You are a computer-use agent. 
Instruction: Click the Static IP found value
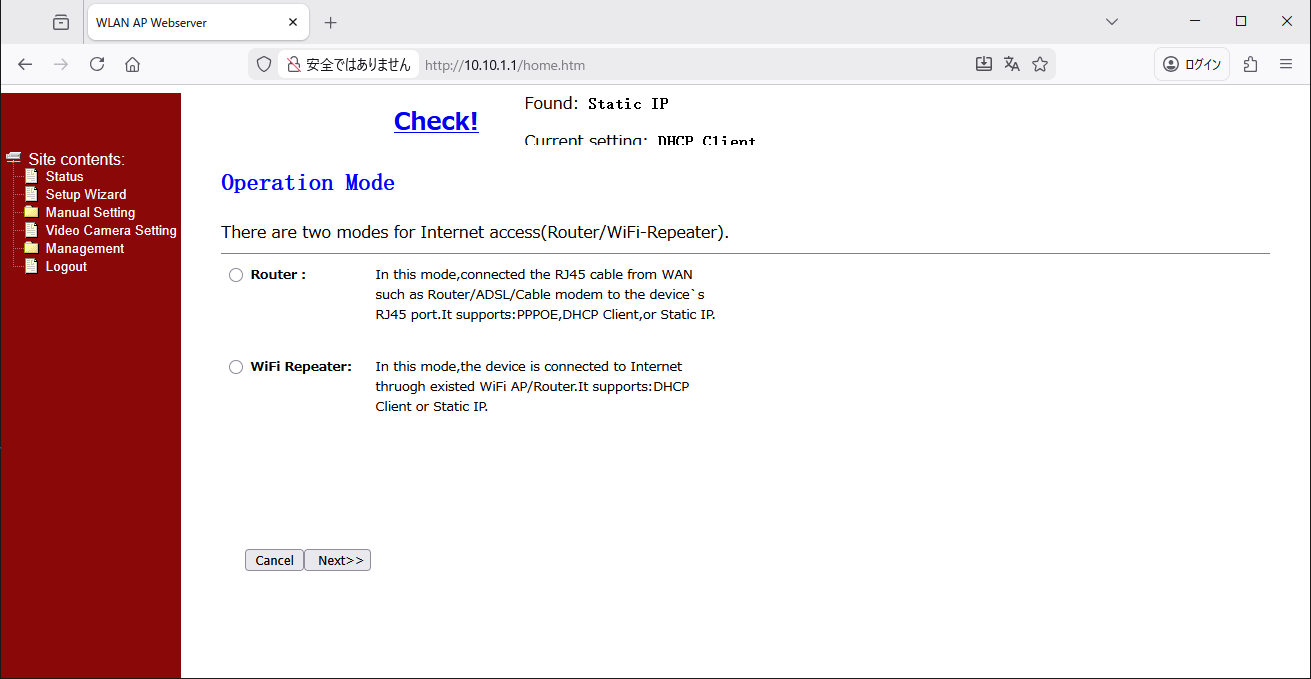tap(628, 104)
